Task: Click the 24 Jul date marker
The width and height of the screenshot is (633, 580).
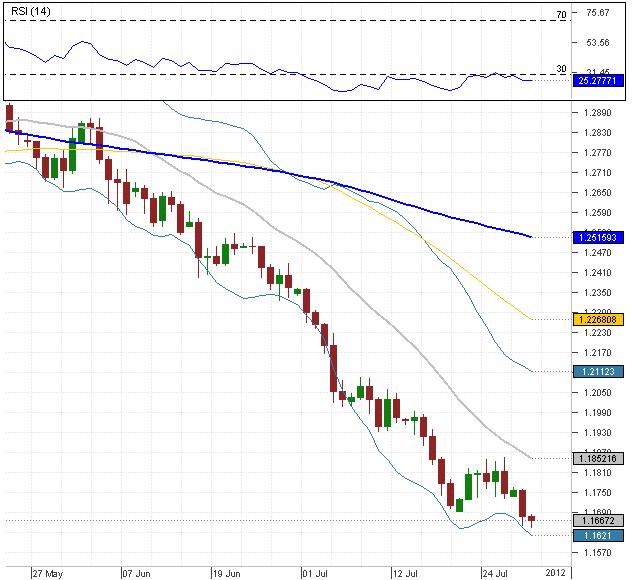Action: [497, 573]
